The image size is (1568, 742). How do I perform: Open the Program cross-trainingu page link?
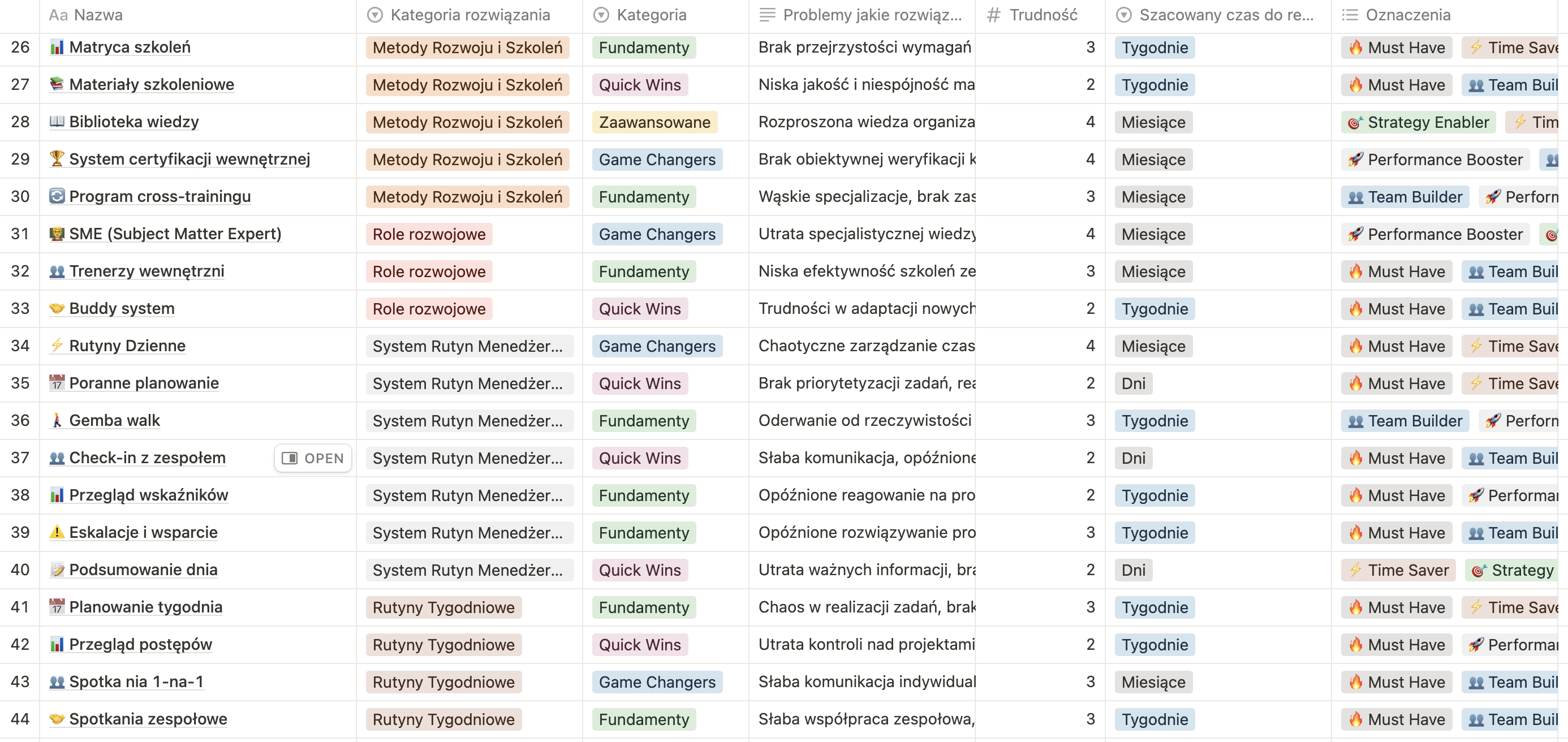160,197
